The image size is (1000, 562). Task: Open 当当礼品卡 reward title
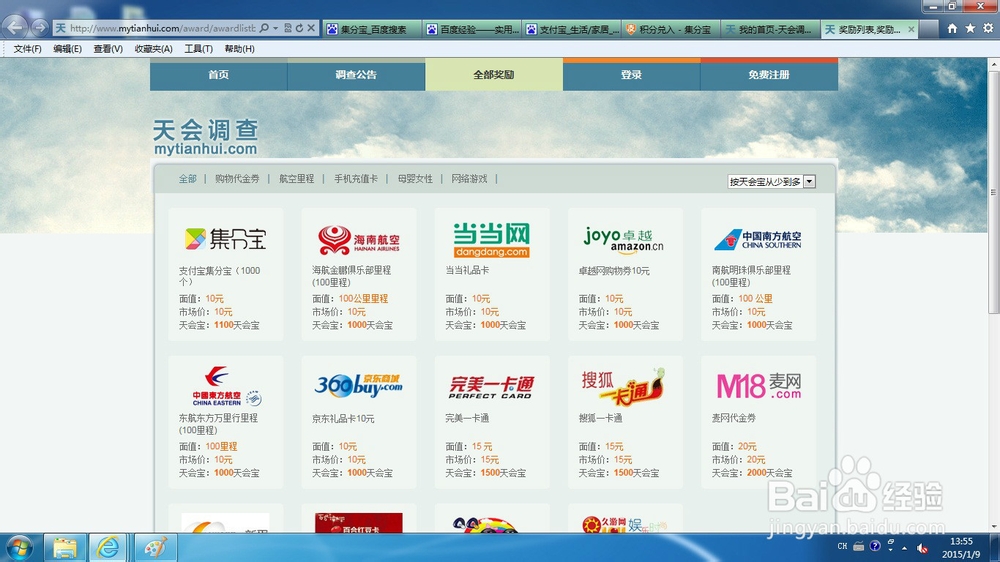pos(467,270)
